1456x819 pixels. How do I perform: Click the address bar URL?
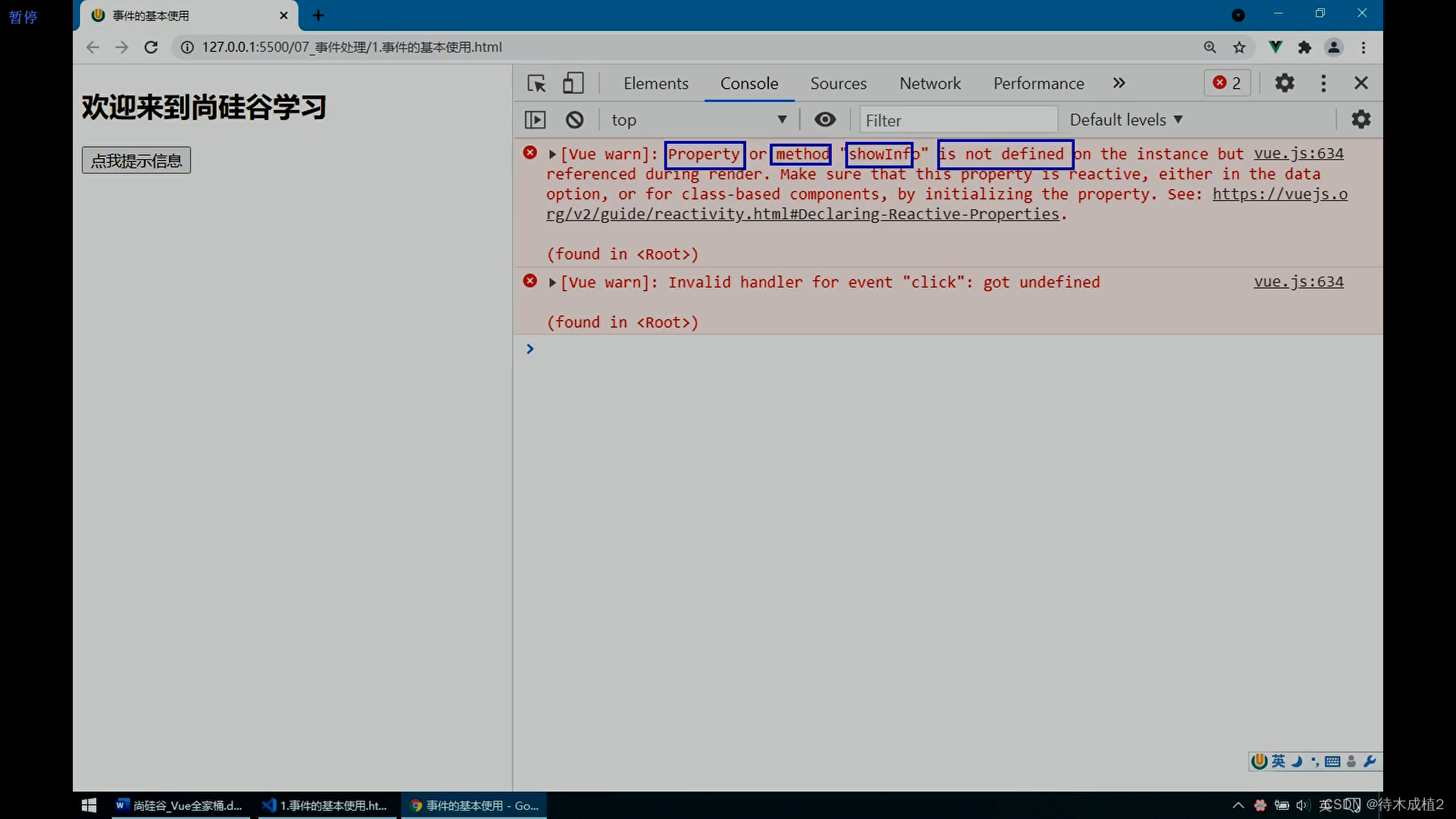(352, 47)
